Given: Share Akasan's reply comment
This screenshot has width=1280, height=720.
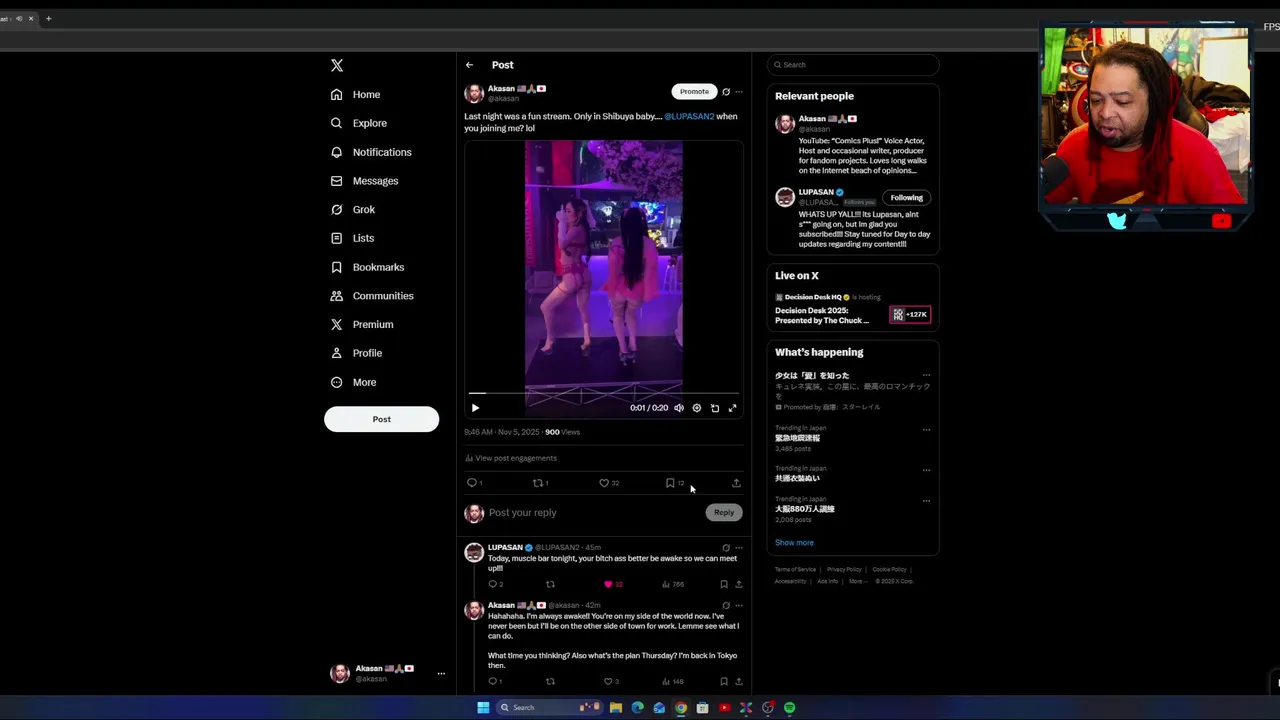Looking at the screenshot, I should (x=739, y=682).
